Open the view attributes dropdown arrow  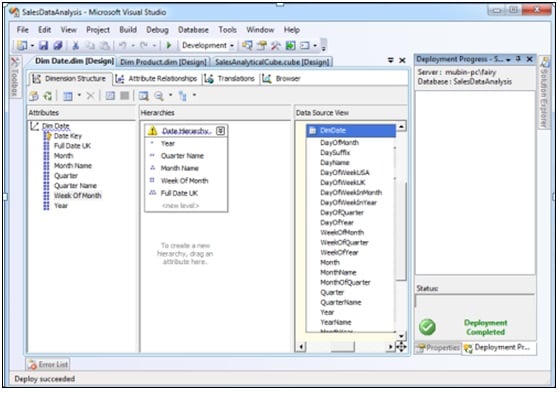coord(79,95)
